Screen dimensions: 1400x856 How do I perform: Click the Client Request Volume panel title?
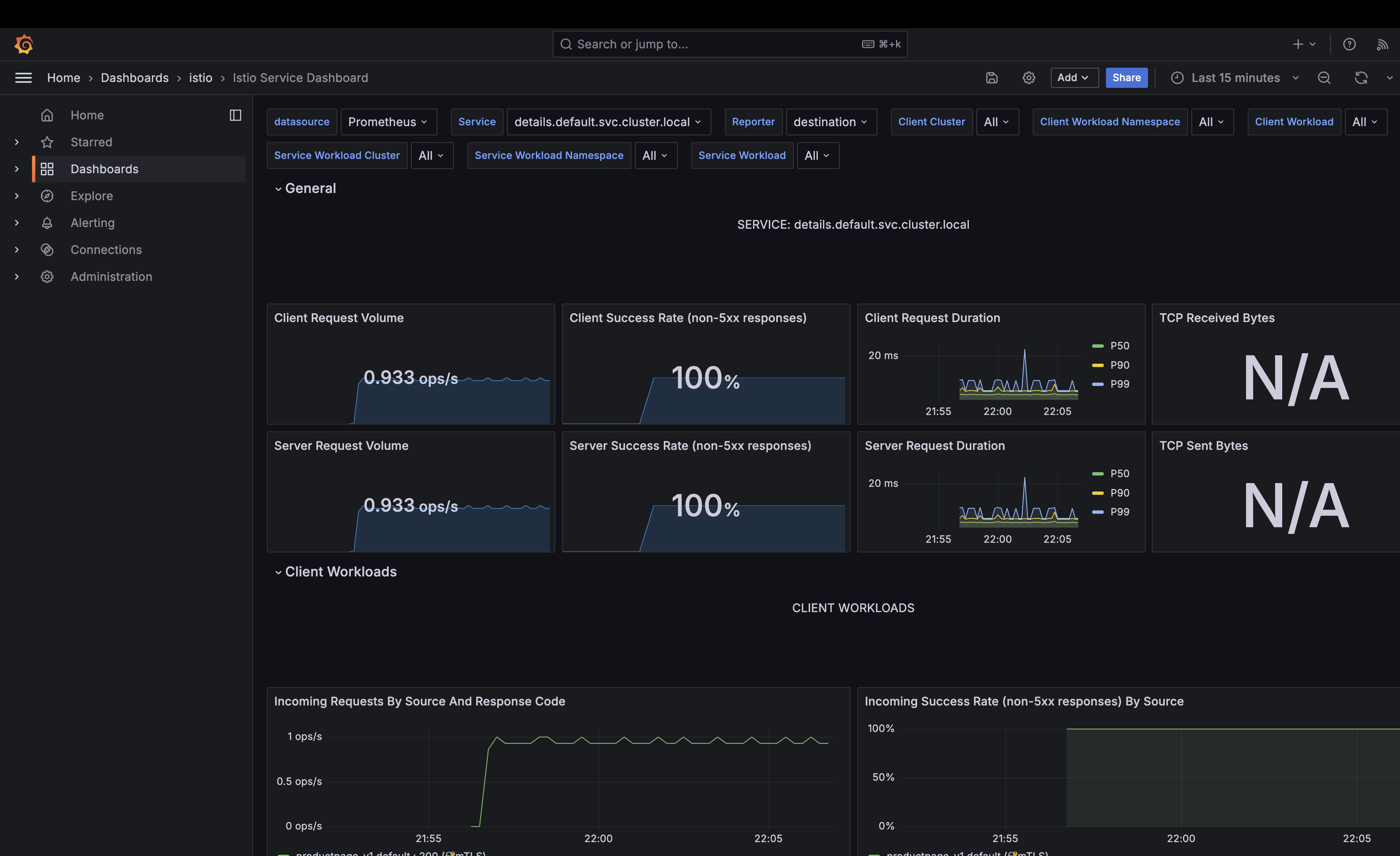point(339,318)
